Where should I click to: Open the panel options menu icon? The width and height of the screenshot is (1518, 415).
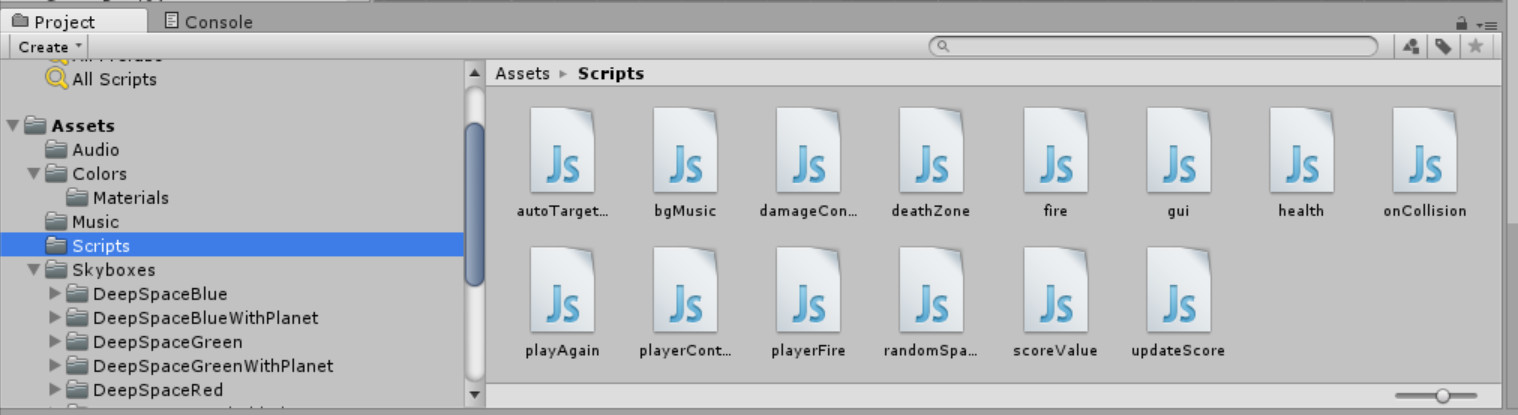(1487, 24)
